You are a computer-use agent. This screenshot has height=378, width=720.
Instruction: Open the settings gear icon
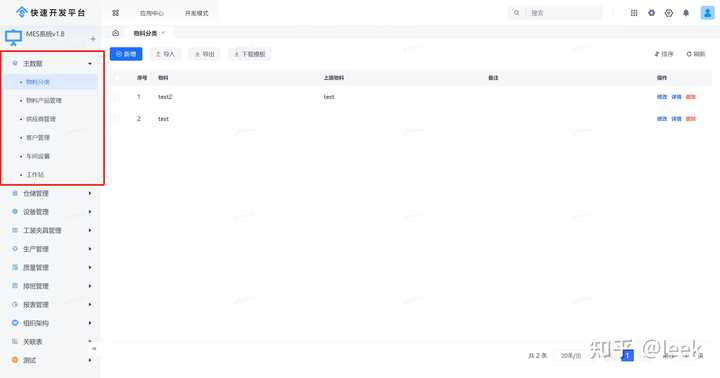coord(652,13)
